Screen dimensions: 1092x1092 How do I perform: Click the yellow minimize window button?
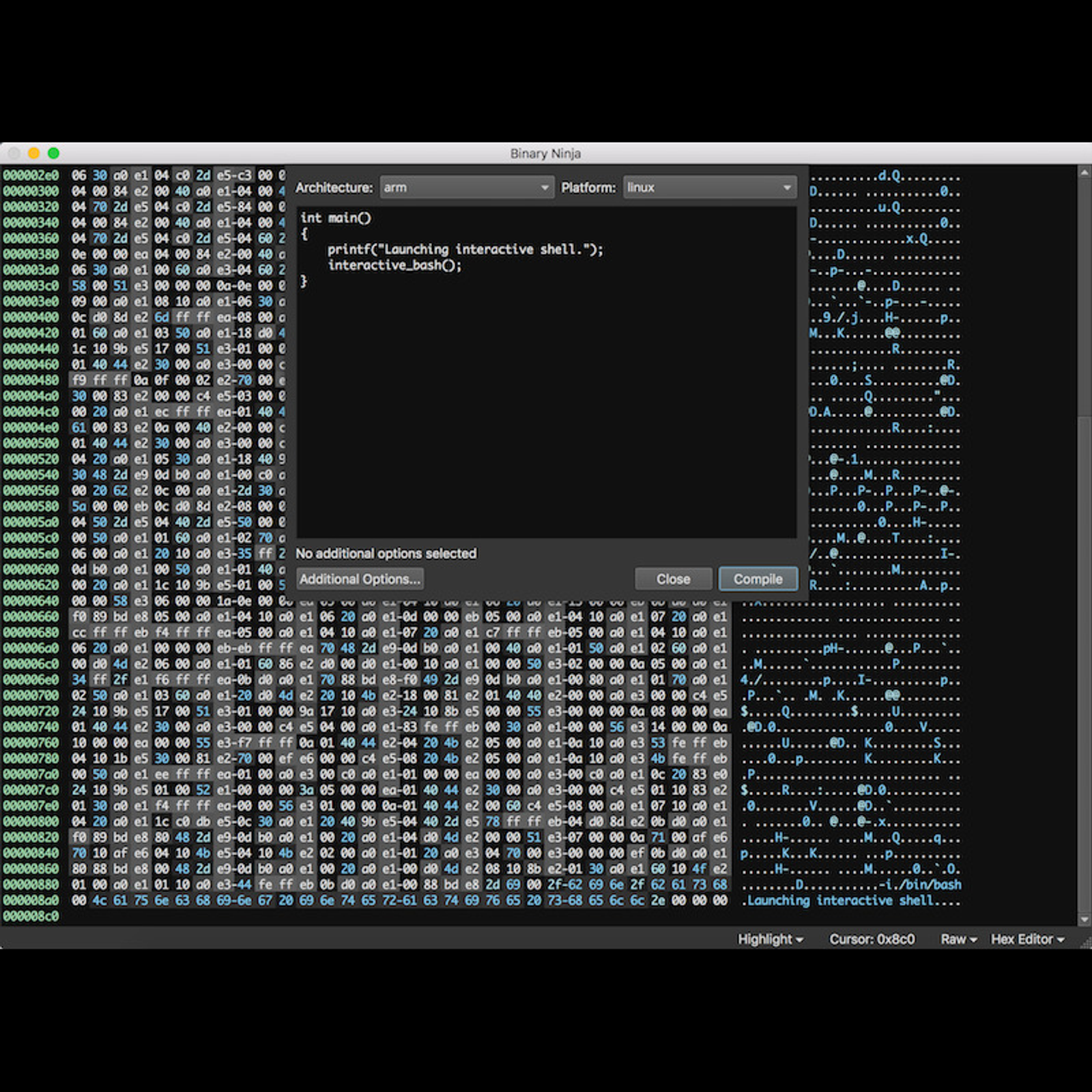click(33, 153)
